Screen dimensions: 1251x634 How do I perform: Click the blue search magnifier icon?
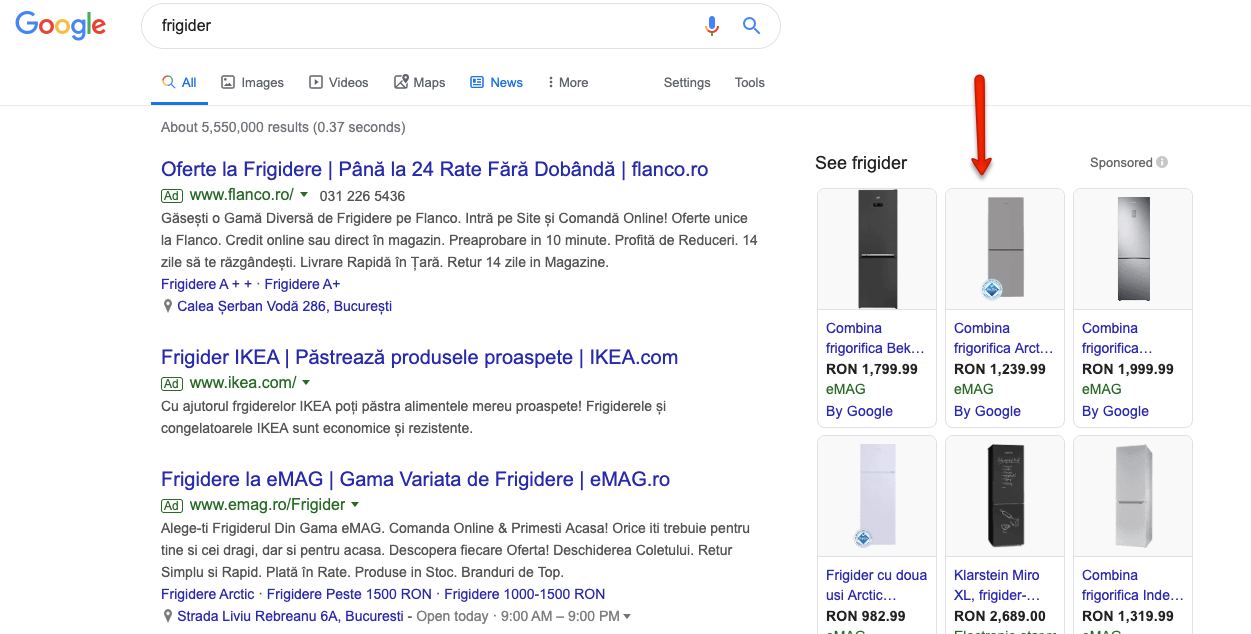pyautogui.click(x=751, y=26)
